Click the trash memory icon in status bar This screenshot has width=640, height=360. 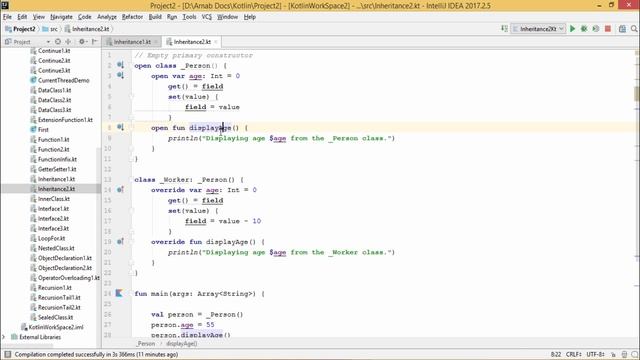[x=624, y=354]
